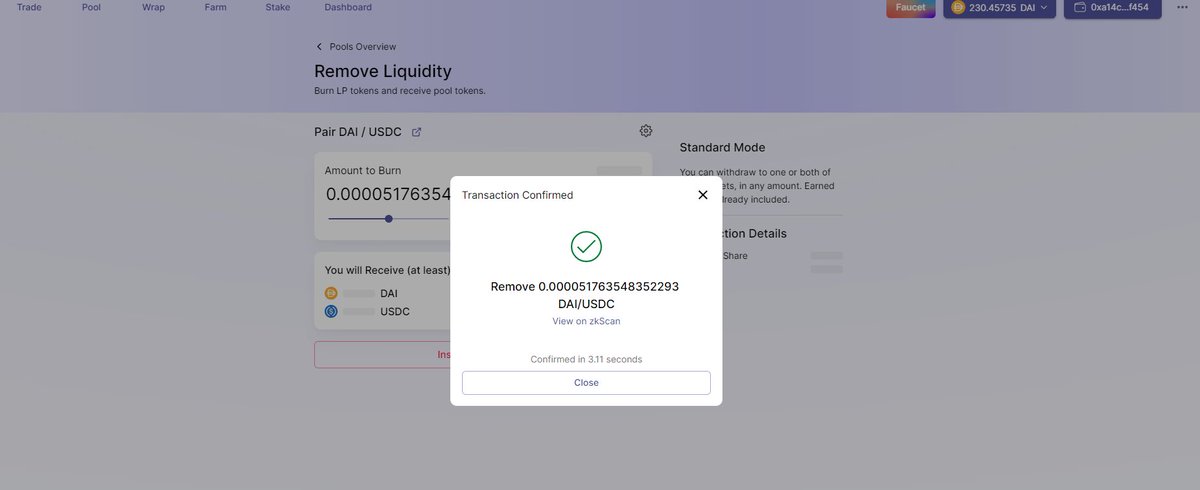
Task: Click 'Burn LP tokens and receive pool tokens' text
Action: coord(400,91)
